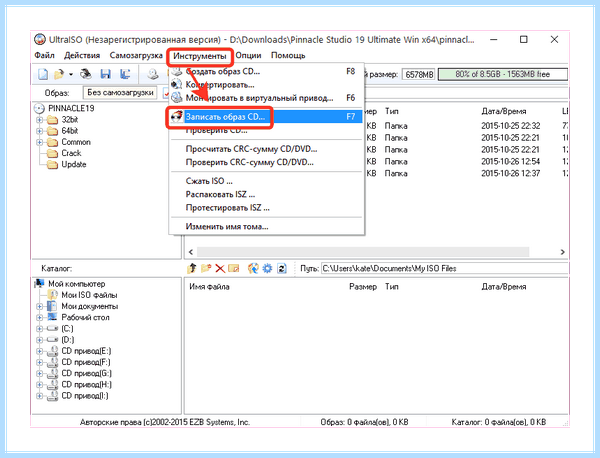Click the go up folder icon in catalog toolbar
The width and height of the screenshot is (600, 458).
(192, 269)
